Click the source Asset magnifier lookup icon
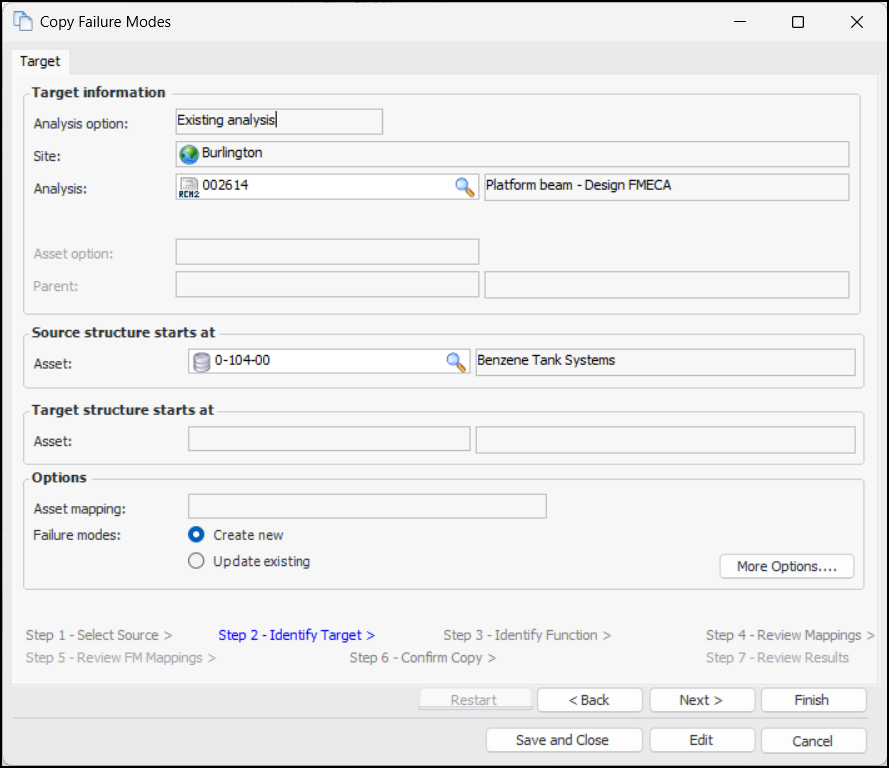 point(456,362)
